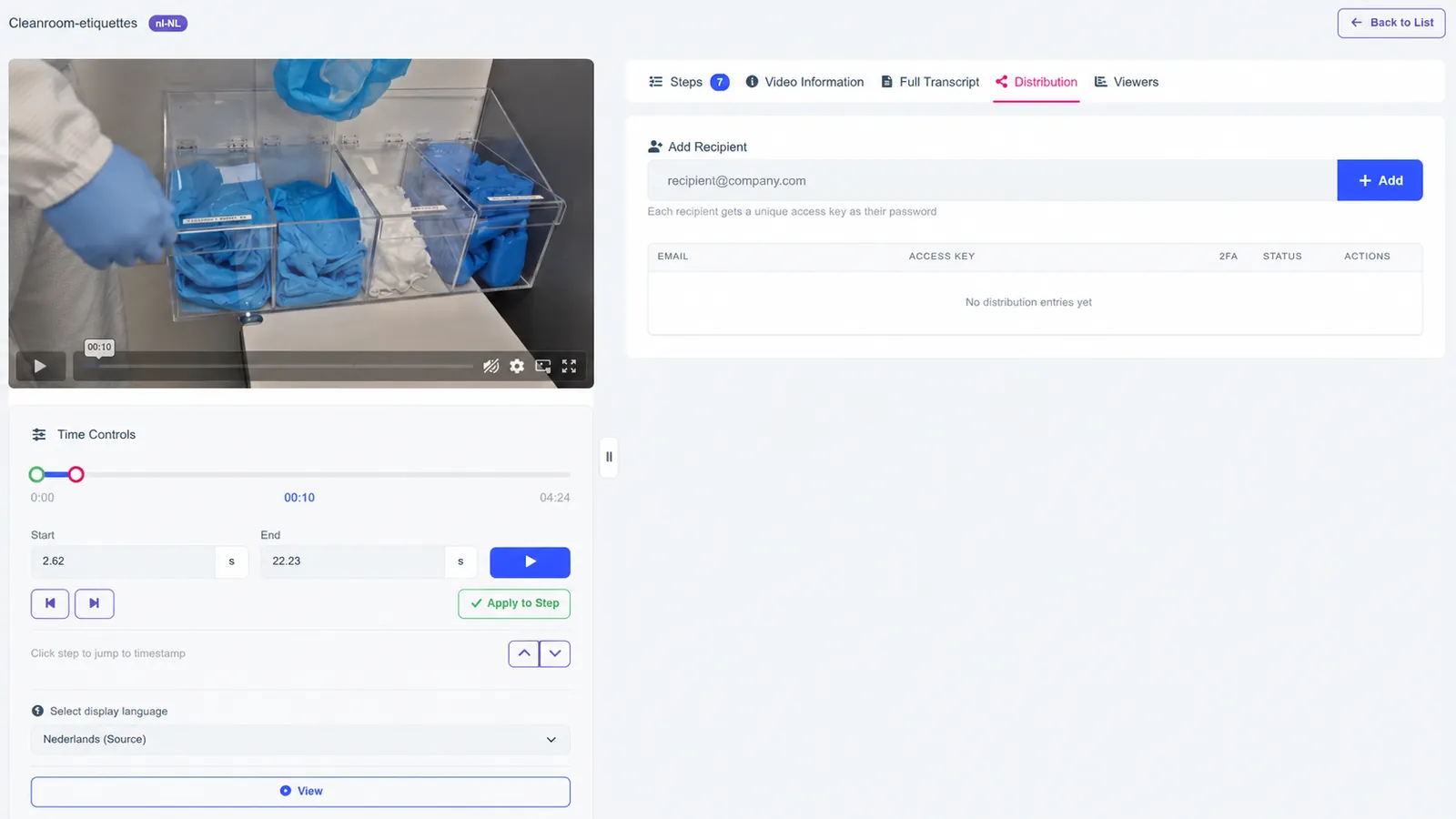Click the red end handle on time range
The height and width of the screenshot is (819, 1456).
click(76, 474)
